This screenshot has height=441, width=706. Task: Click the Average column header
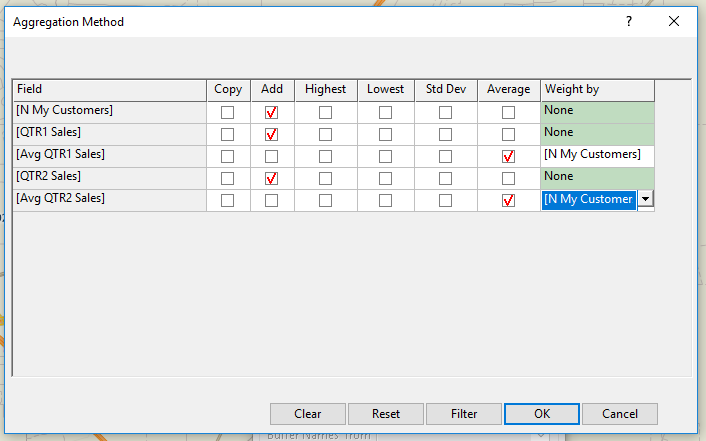pos(508,90)
